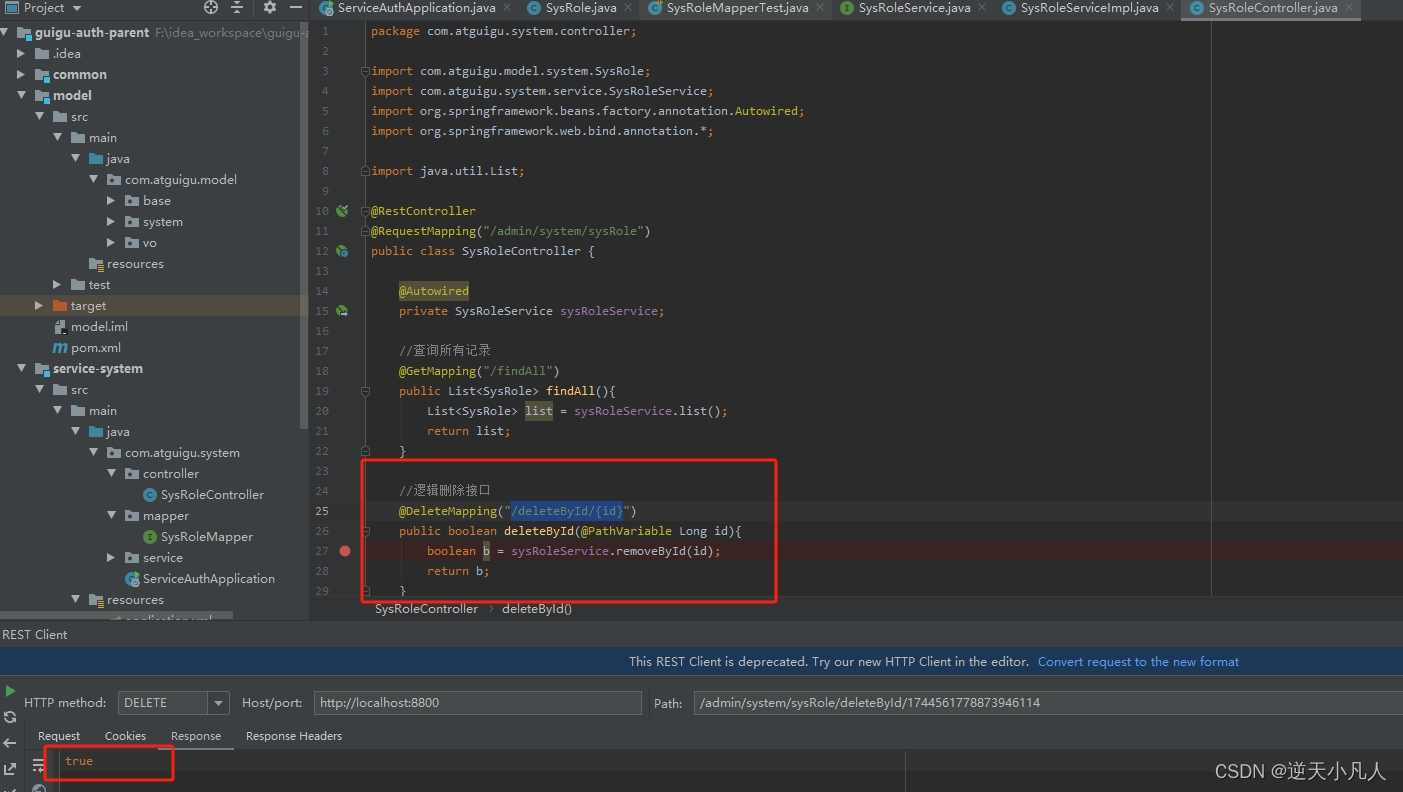This screenshot has height=792, width=1403.
Task: Click the collapse all icon in Project panel
Action: [x=237, y=8]
